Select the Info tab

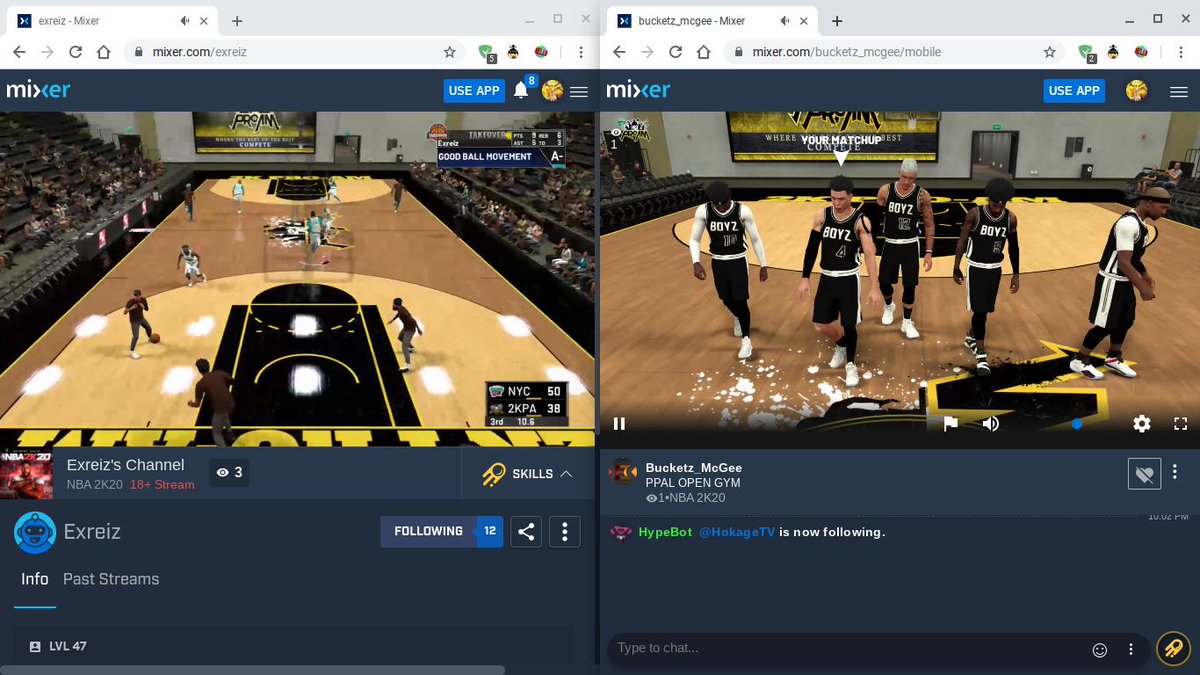click(35, 579)
